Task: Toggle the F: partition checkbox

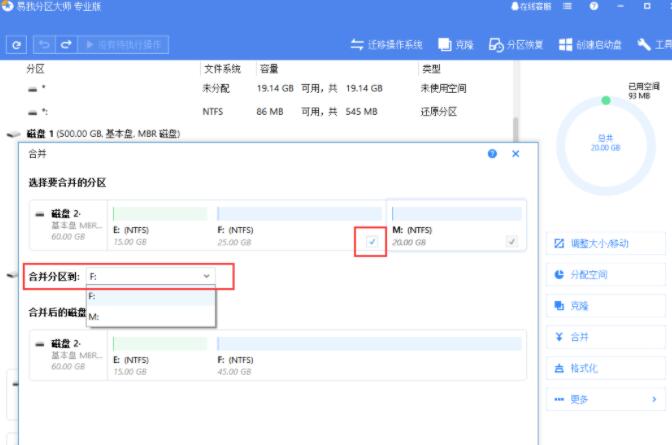Action: 371,242
